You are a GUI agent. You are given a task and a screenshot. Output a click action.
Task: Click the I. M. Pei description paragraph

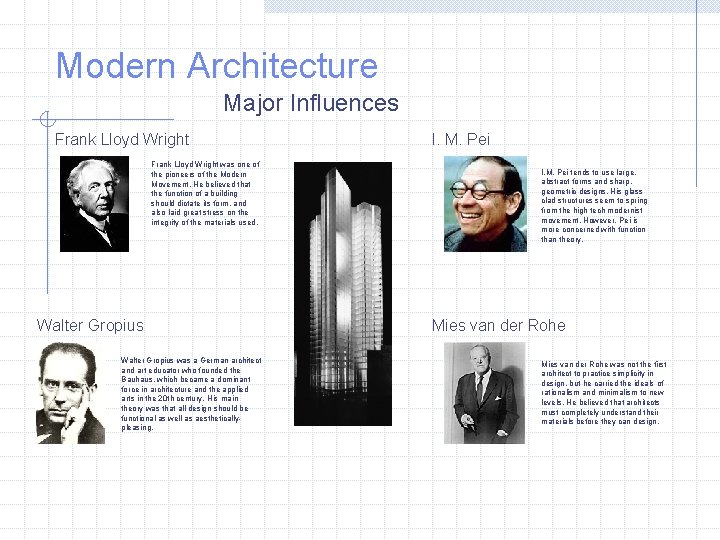(x=594, y=206)
